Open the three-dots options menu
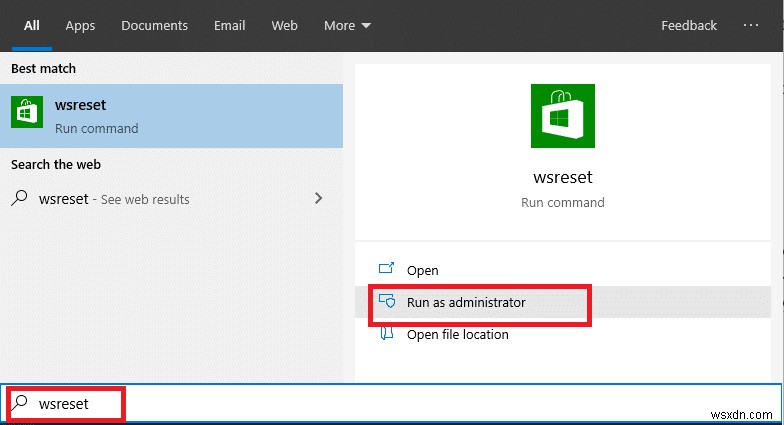Viewport: 784px width, 425px height. coord(752,25)
